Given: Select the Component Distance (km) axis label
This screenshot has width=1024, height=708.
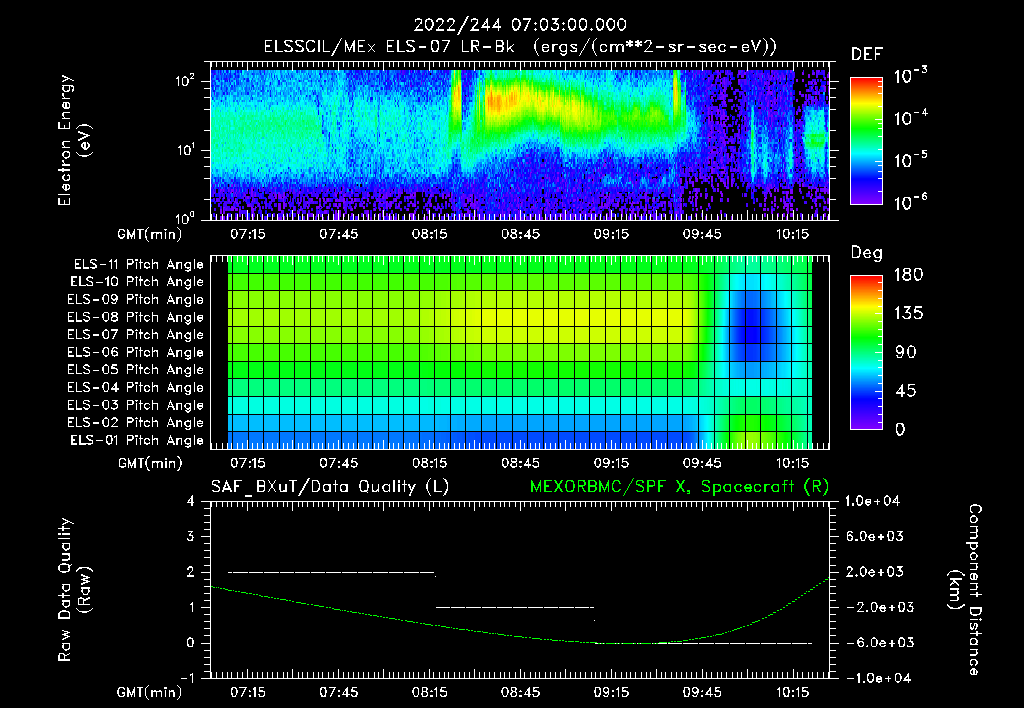Looking at the screenshot, I should (965, 590).
